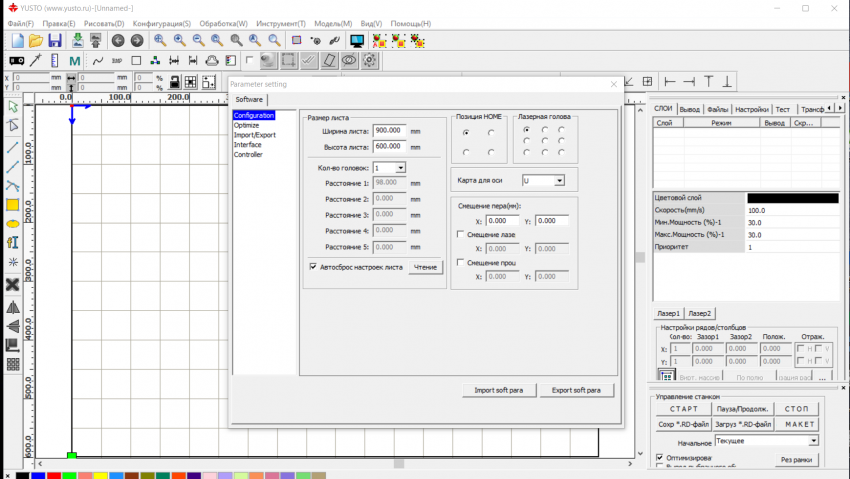Click the green M icon in toolbar
The width and height of the screenshot is (850, 479).
tap(74, 61)
